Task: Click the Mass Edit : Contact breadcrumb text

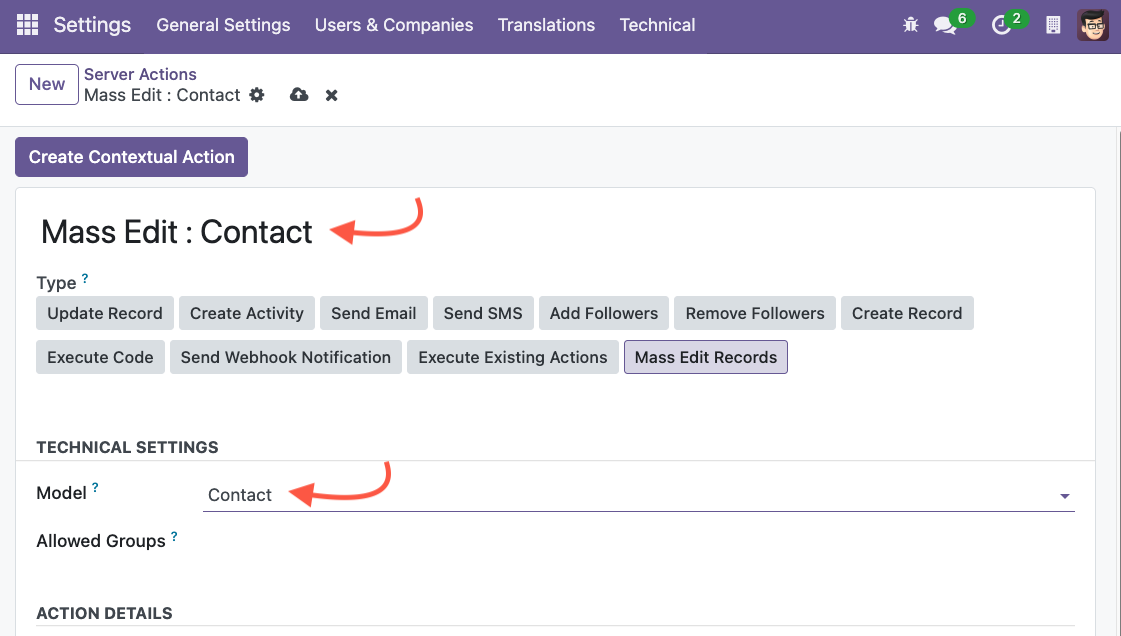Action: click(x=162, y=95)
